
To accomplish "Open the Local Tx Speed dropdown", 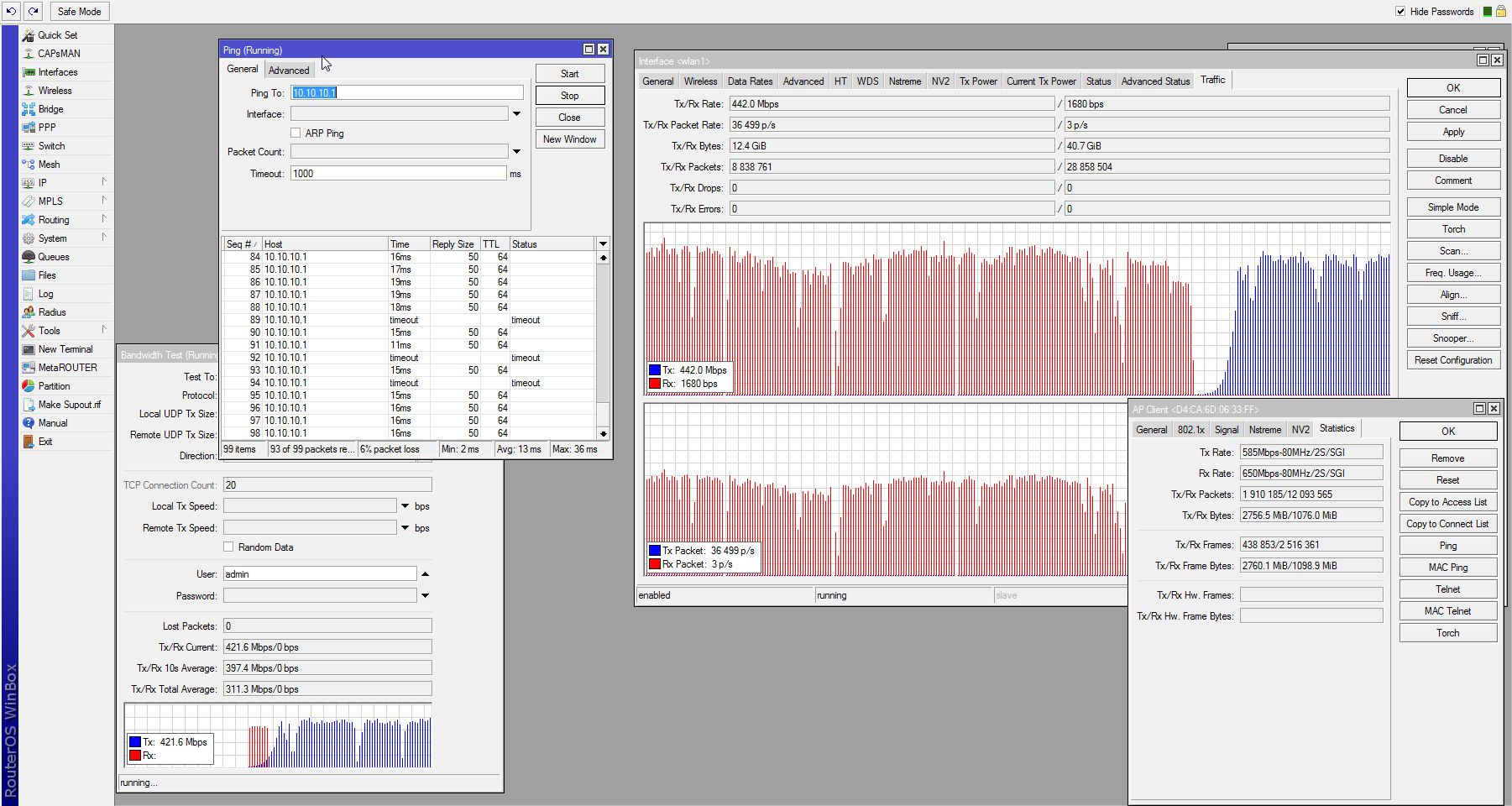I will click(405, 506).
